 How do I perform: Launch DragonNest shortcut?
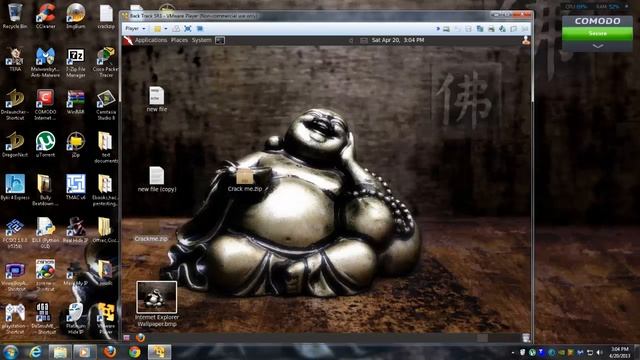pos(15,144)
